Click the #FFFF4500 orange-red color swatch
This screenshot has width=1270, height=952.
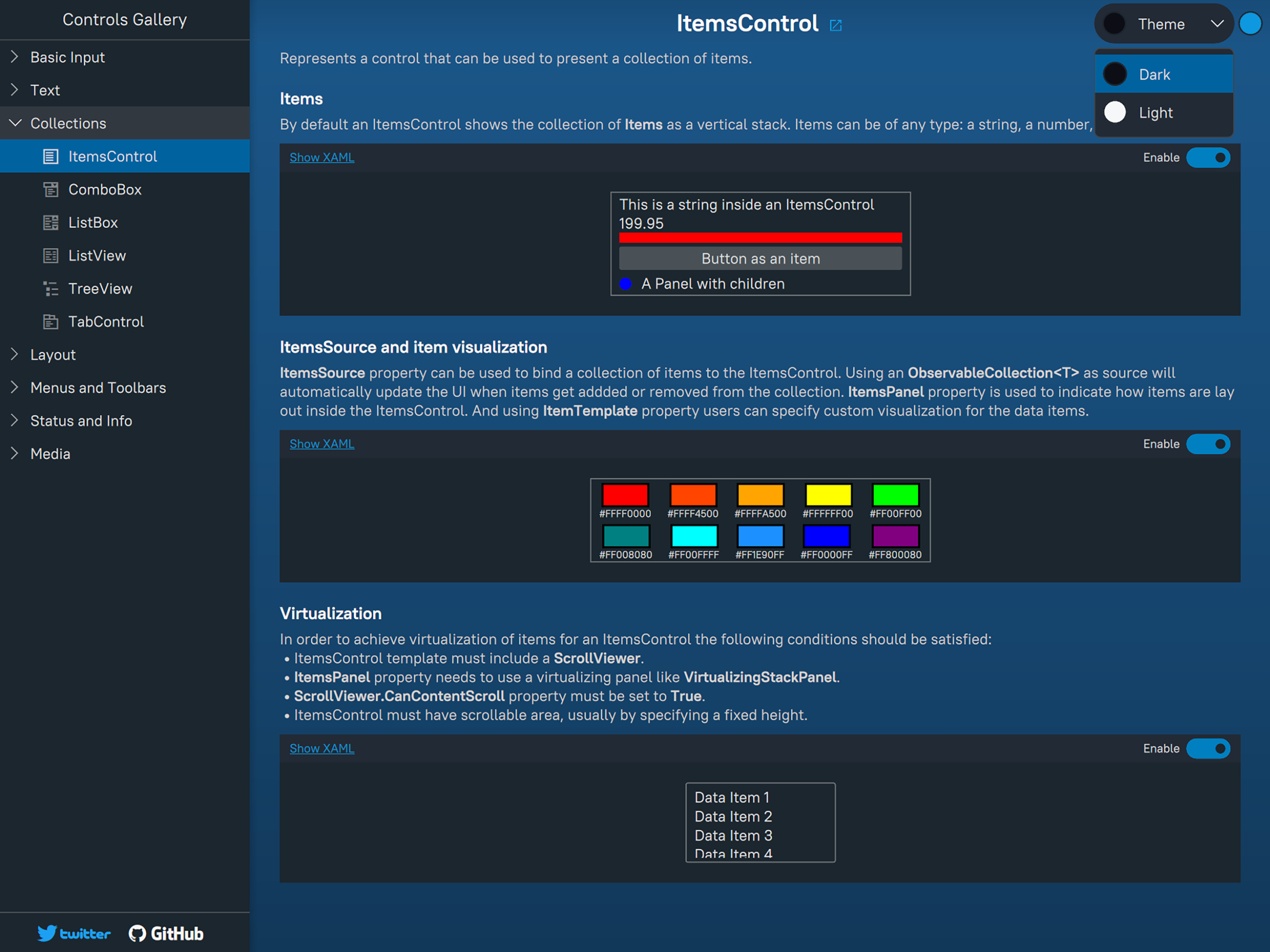[x=693, y=495]
